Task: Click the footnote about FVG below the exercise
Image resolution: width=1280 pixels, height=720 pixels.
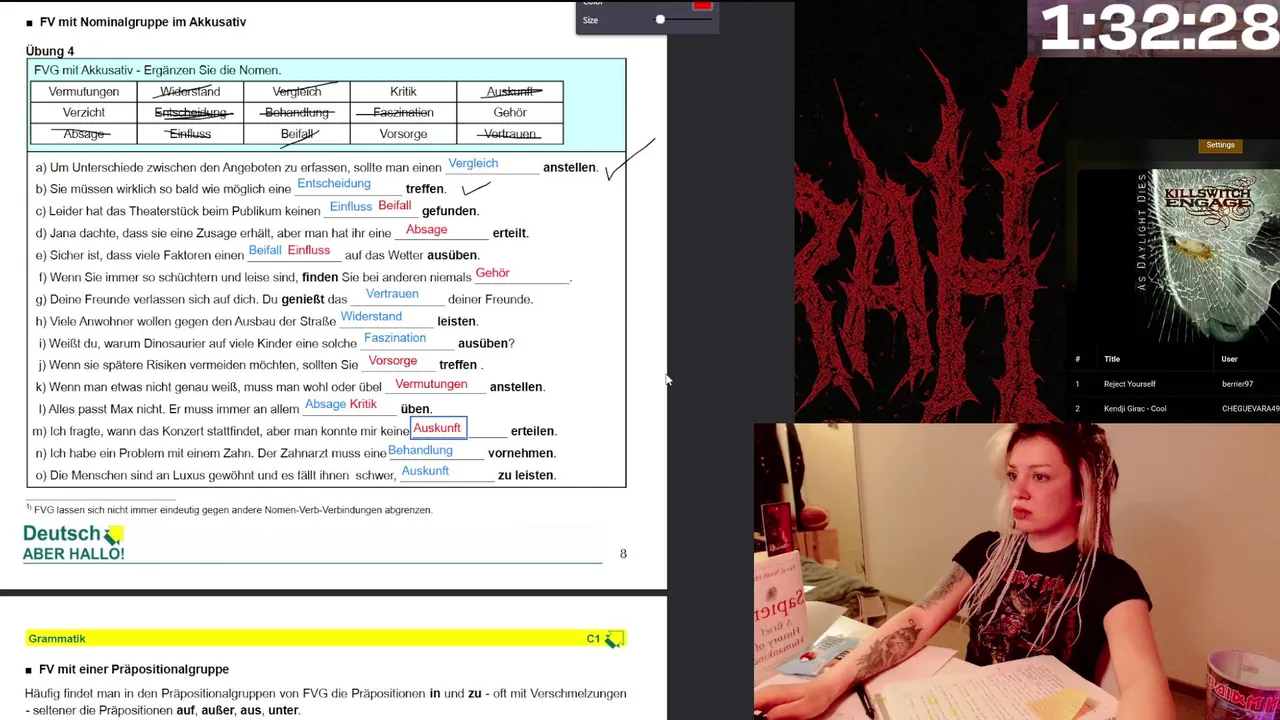Action: (x=229, y=510)
